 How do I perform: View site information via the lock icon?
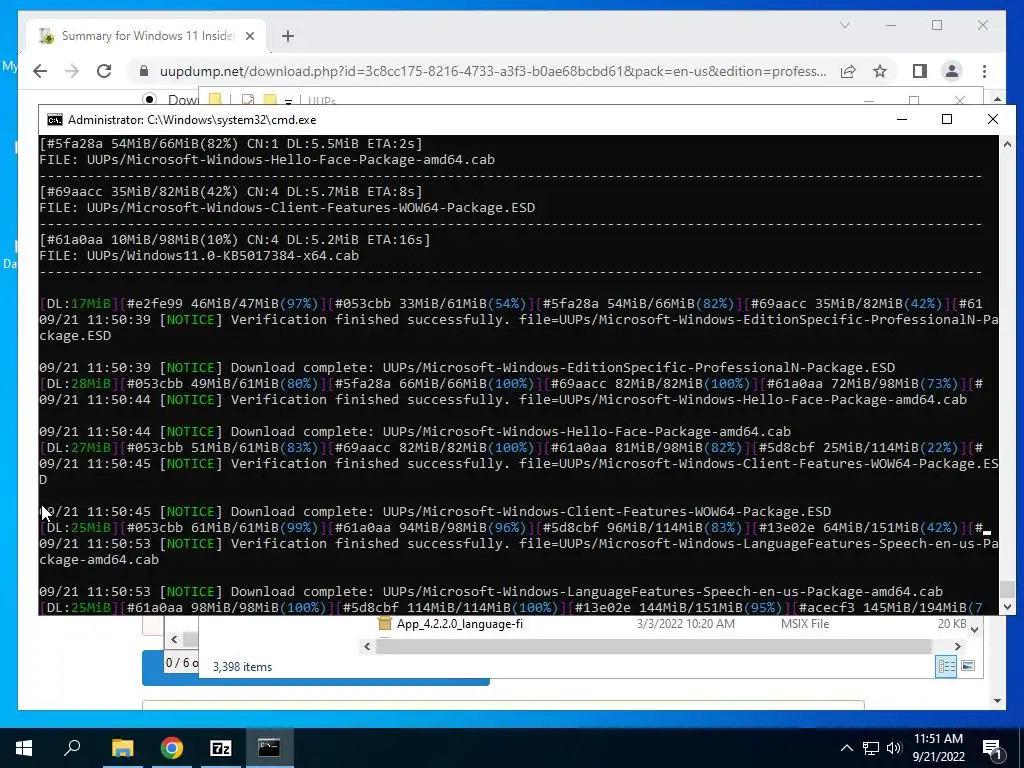click(144, 71)
